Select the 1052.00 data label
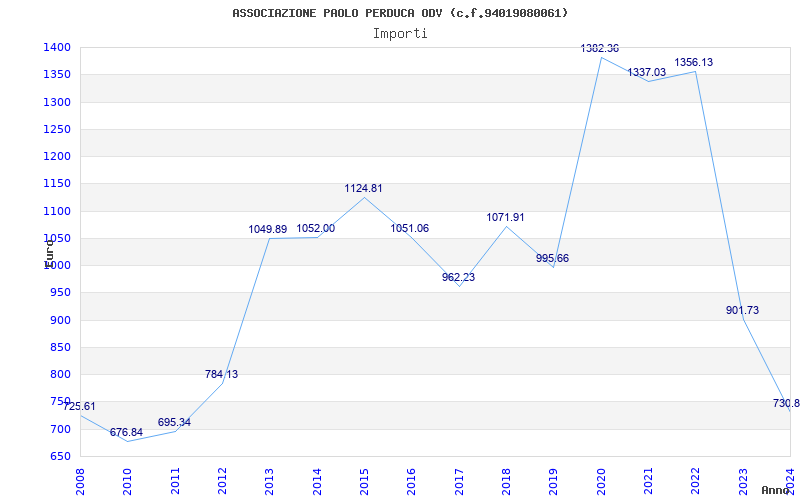This screenshot has height=500, width=800. click(x=316, y=229)
